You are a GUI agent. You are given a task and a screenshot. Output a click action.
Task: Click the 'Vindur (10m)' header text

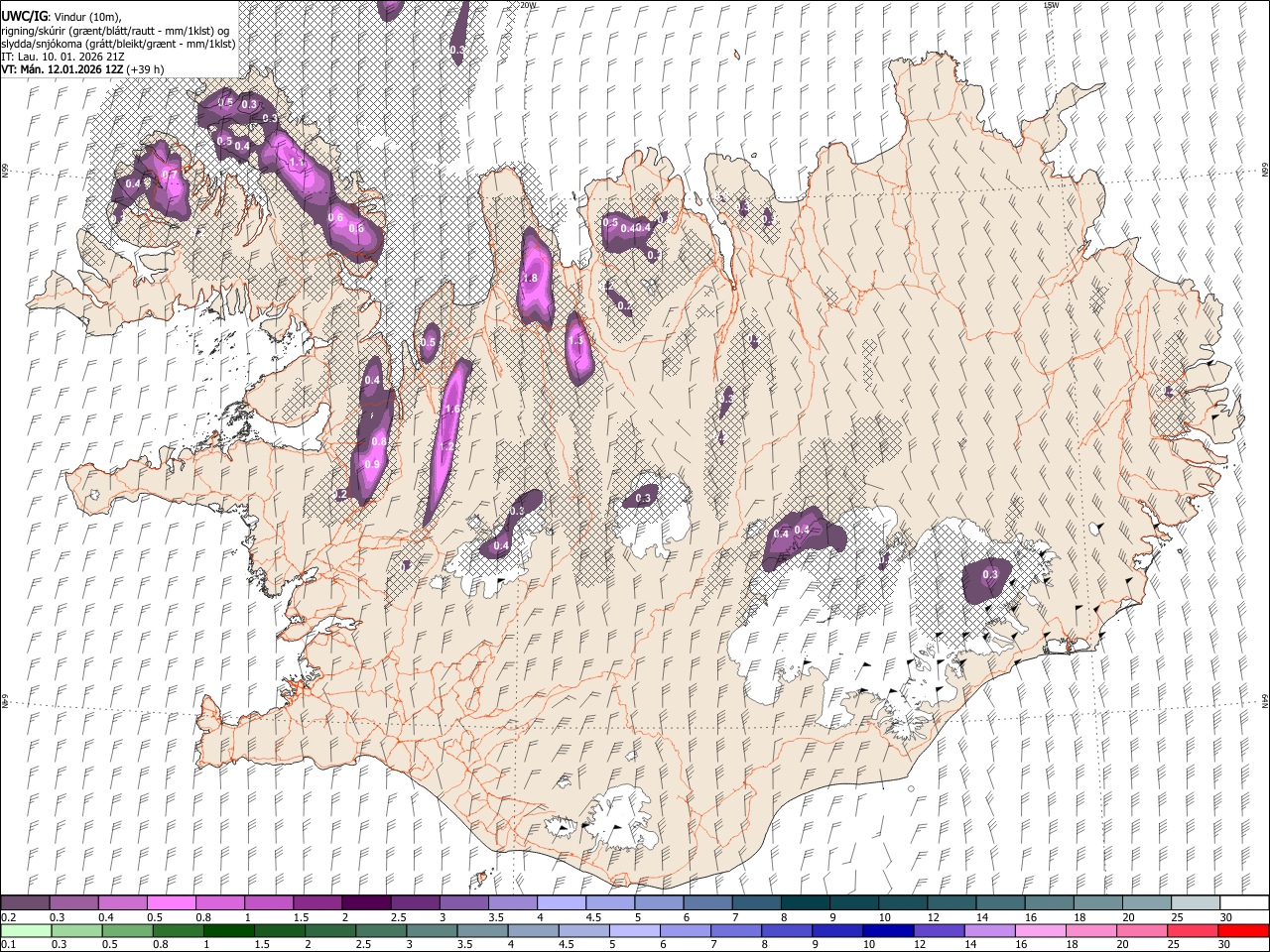click(x=85, y=17)
